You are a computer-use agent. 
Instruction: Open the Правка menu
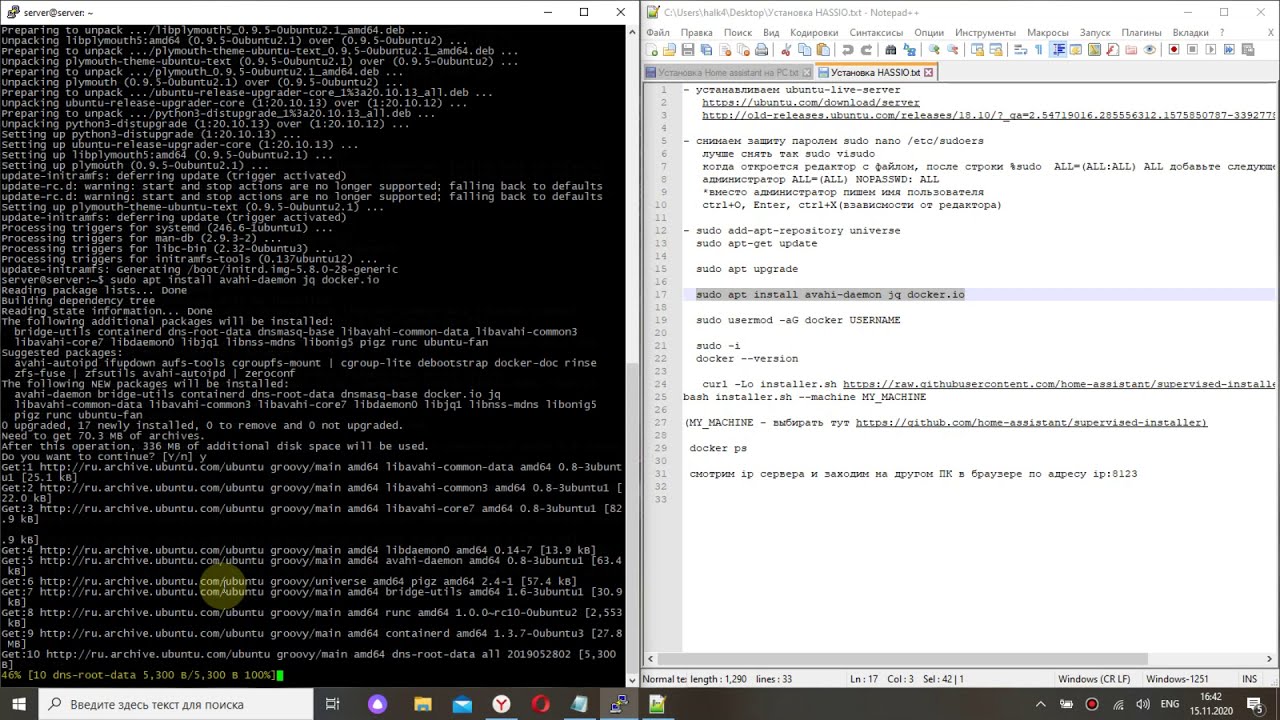click(697, 33)
